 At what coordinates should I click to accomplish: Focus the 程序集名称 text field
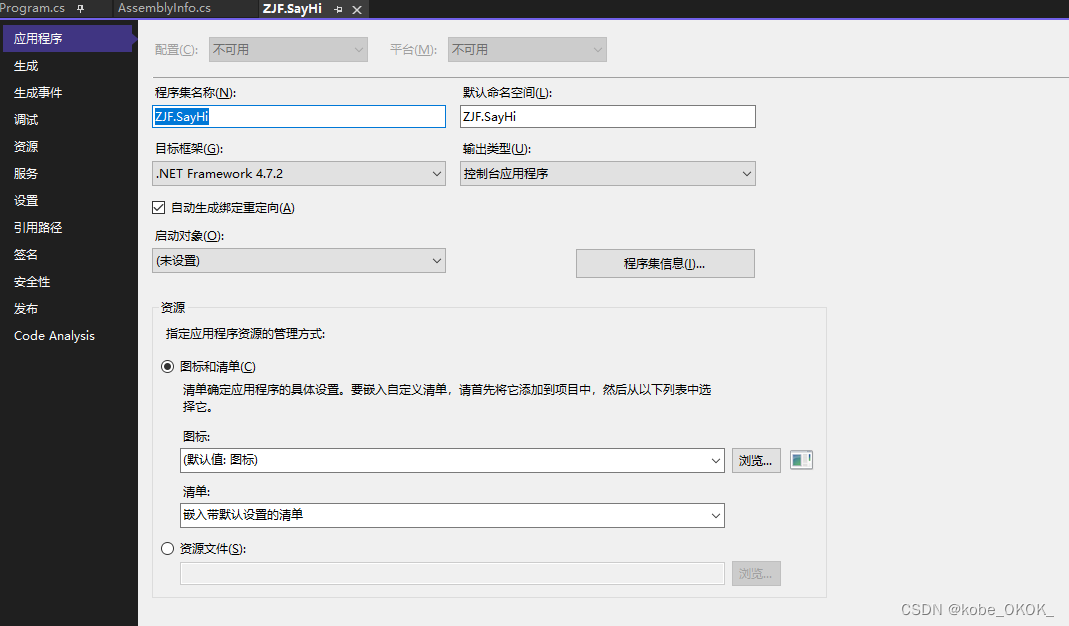(x=299, y=117)
